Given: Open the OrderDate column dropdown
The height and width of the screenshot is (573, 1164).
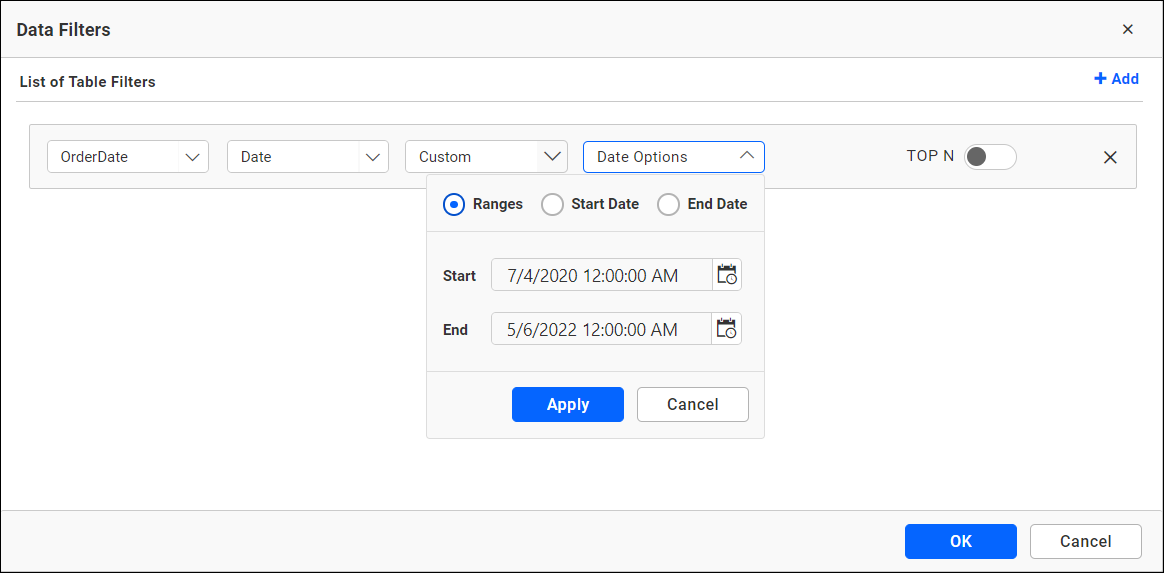Looking at the screenshot, I should [x=128, y=157].
